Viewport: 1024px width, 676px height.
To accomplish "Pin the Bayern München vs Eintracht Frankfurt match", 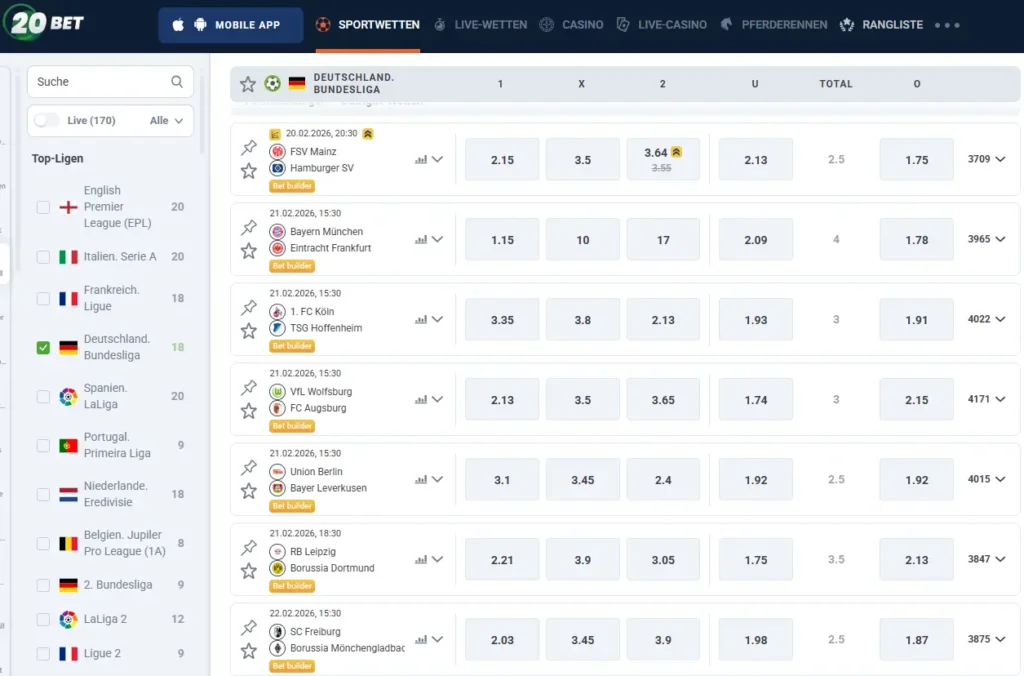I will click(x=249, y=227).
